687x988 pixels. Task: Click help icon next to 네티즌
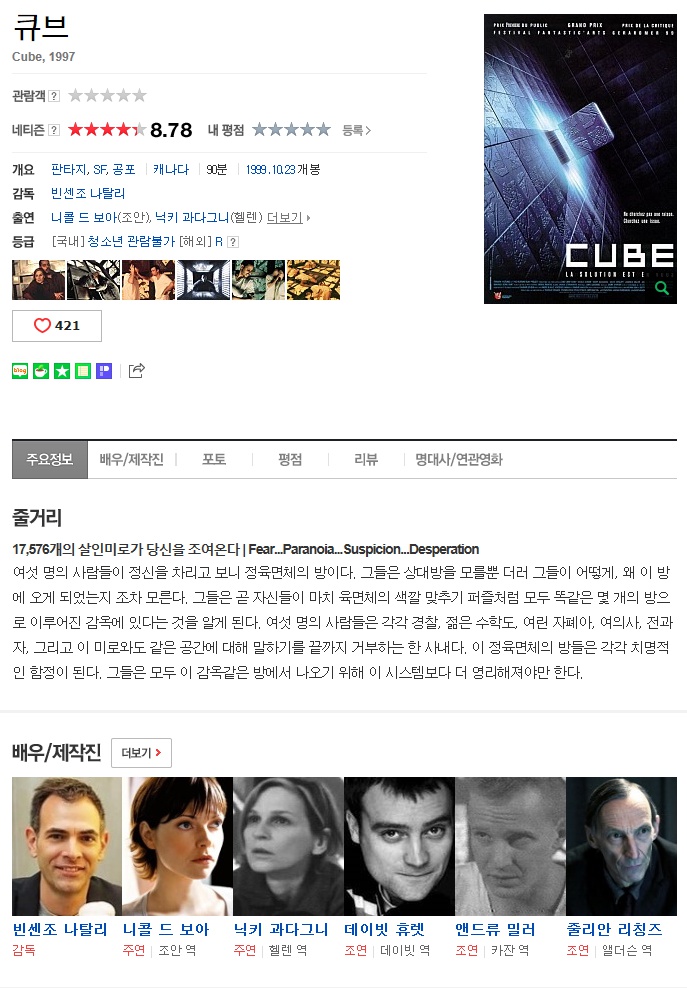coord(54,130)
